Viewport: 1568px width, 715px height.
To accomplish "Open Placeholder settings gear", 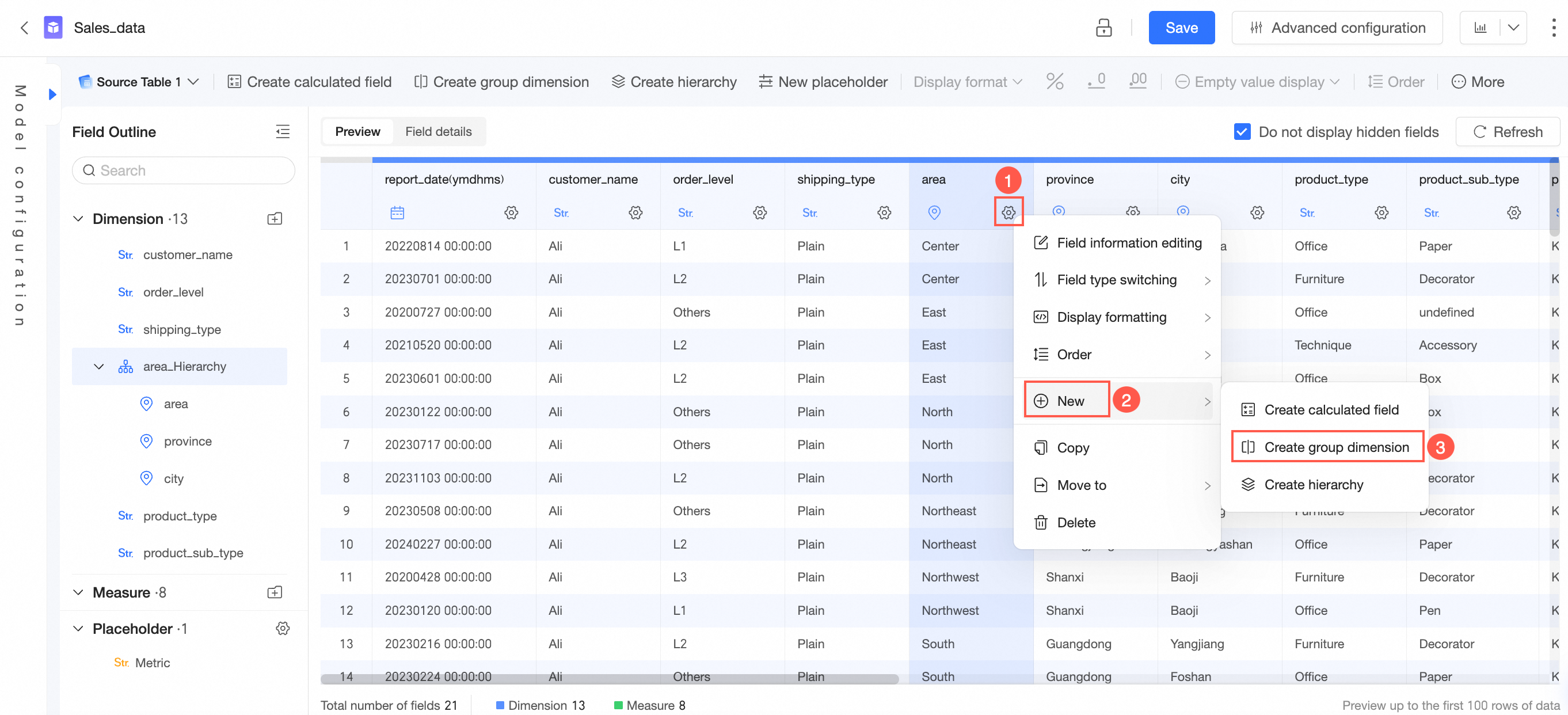I will [283, 628].
